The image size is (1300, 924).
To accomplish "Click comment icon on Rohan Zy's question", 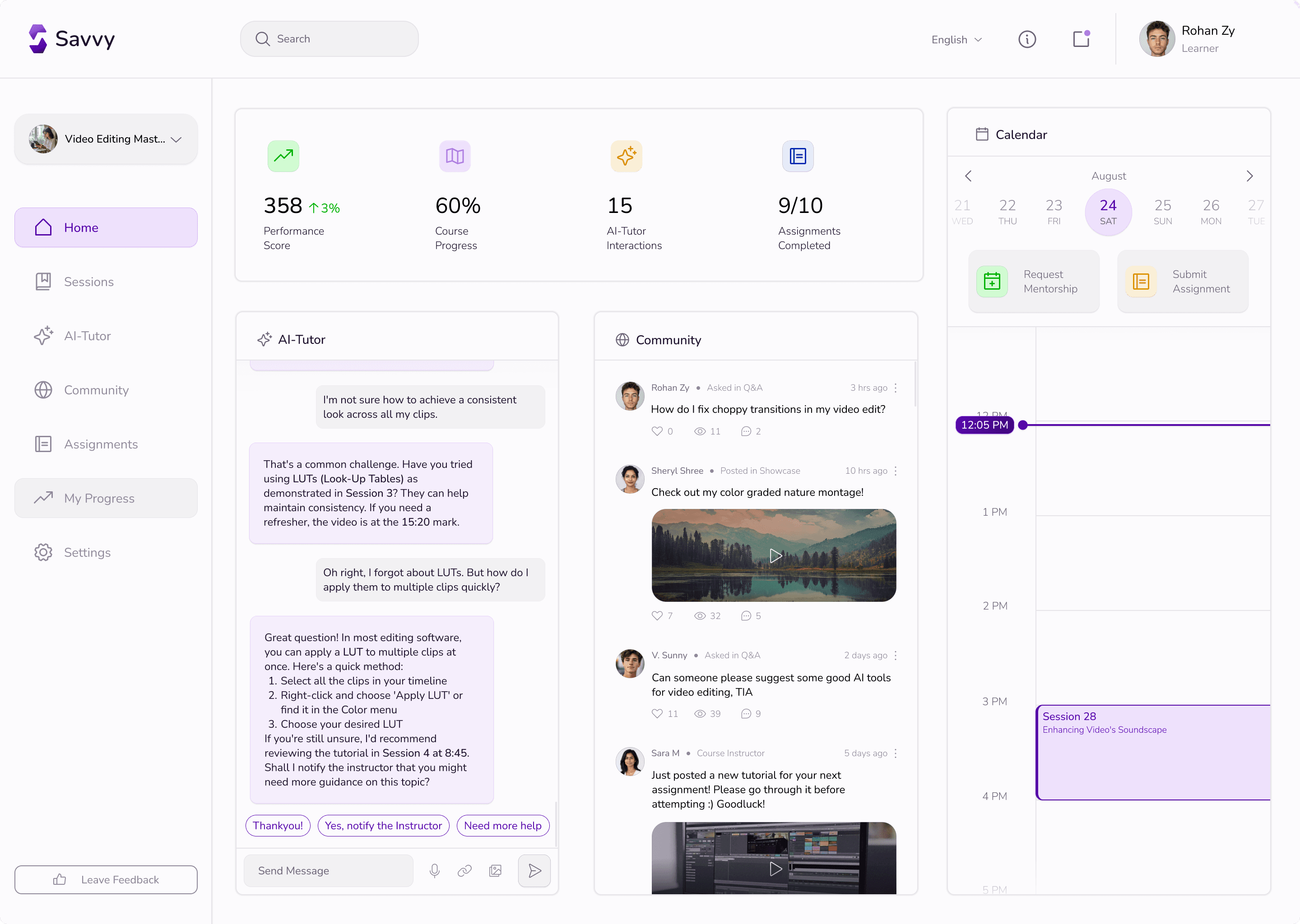I will 746,431.
